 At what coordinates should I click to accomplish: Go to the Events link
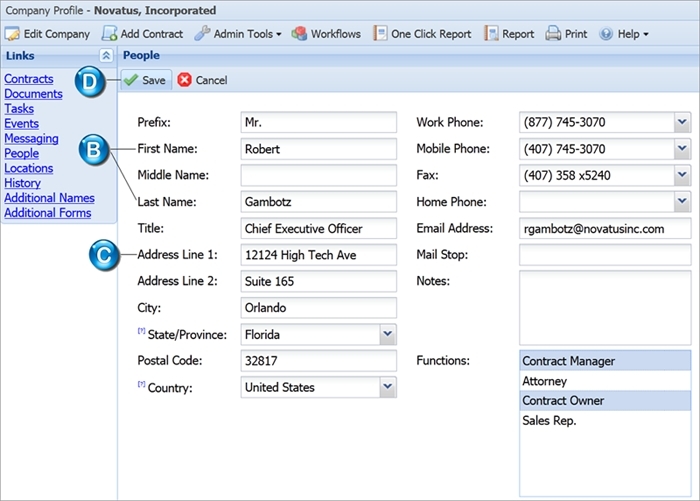pos(21,123)
